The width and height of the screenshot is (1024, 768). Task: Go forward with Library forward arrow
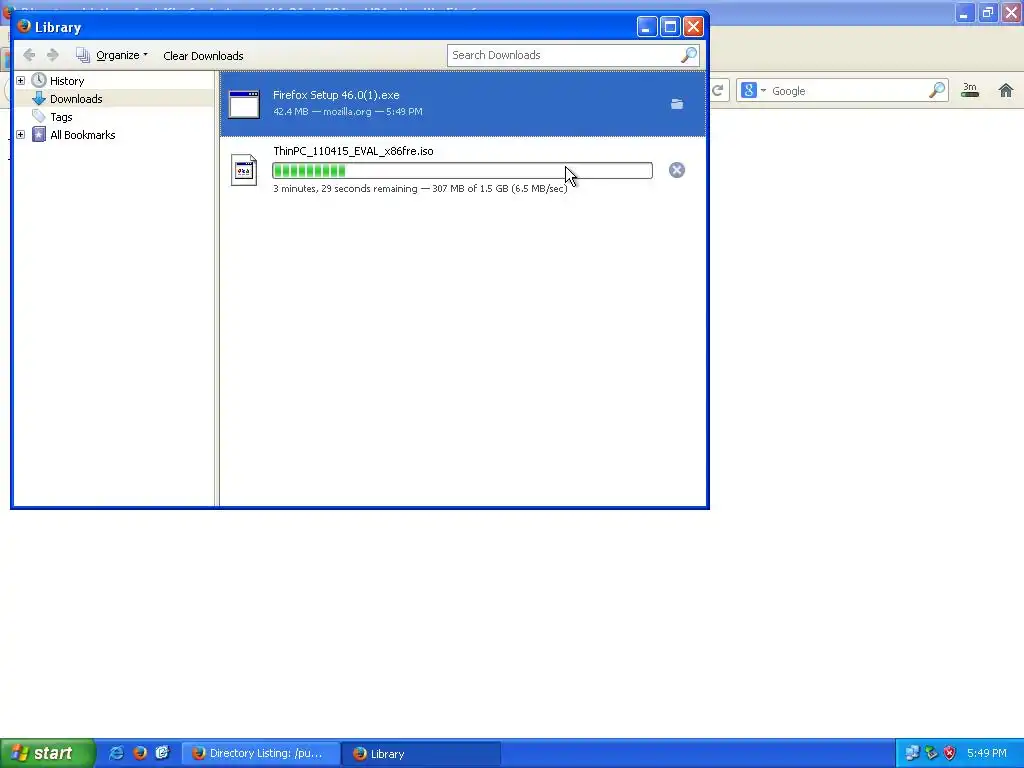click(53, 56)
